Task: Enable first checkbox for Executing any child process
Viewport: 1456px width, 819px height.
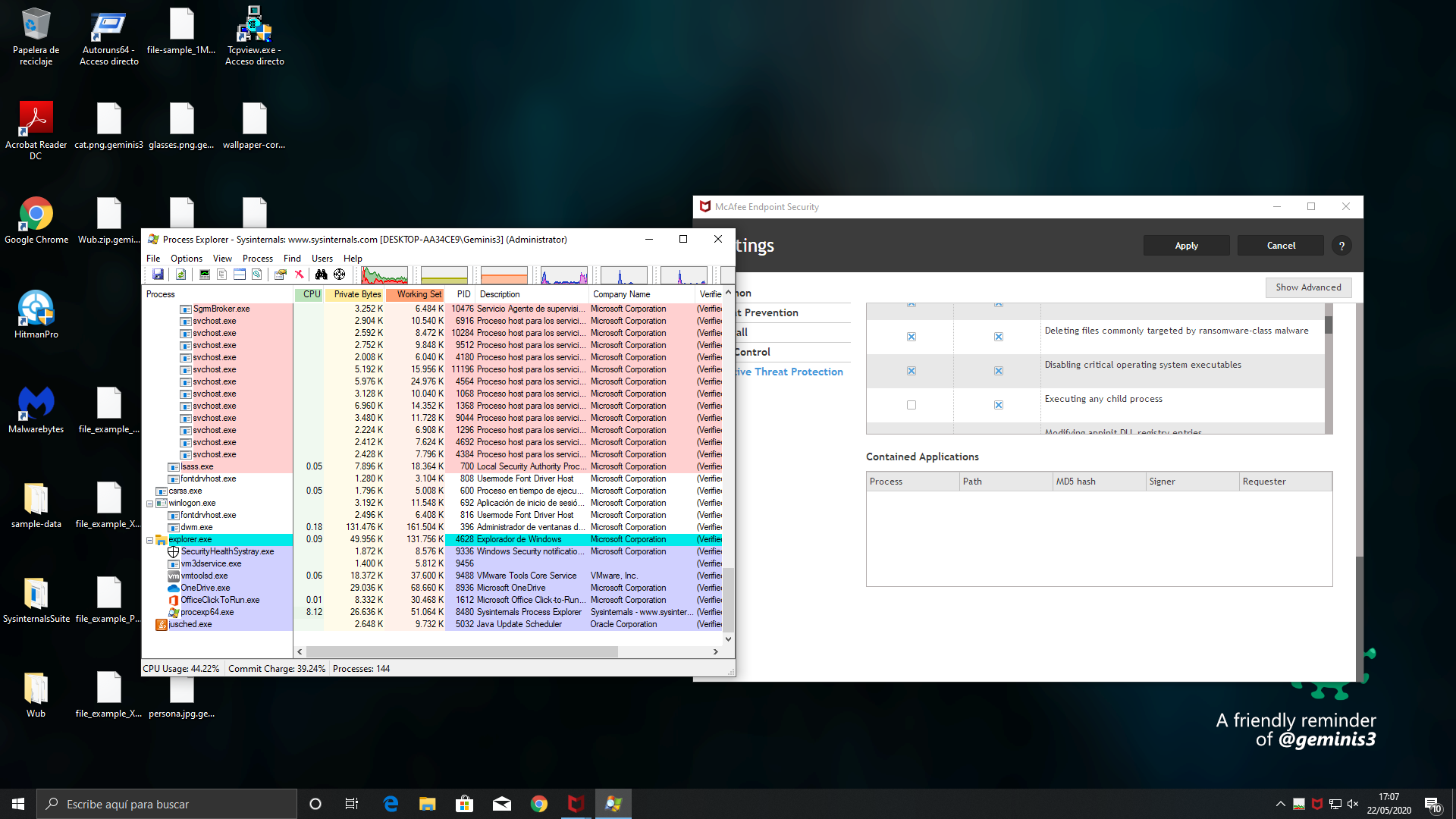Action: click(912, 405)
